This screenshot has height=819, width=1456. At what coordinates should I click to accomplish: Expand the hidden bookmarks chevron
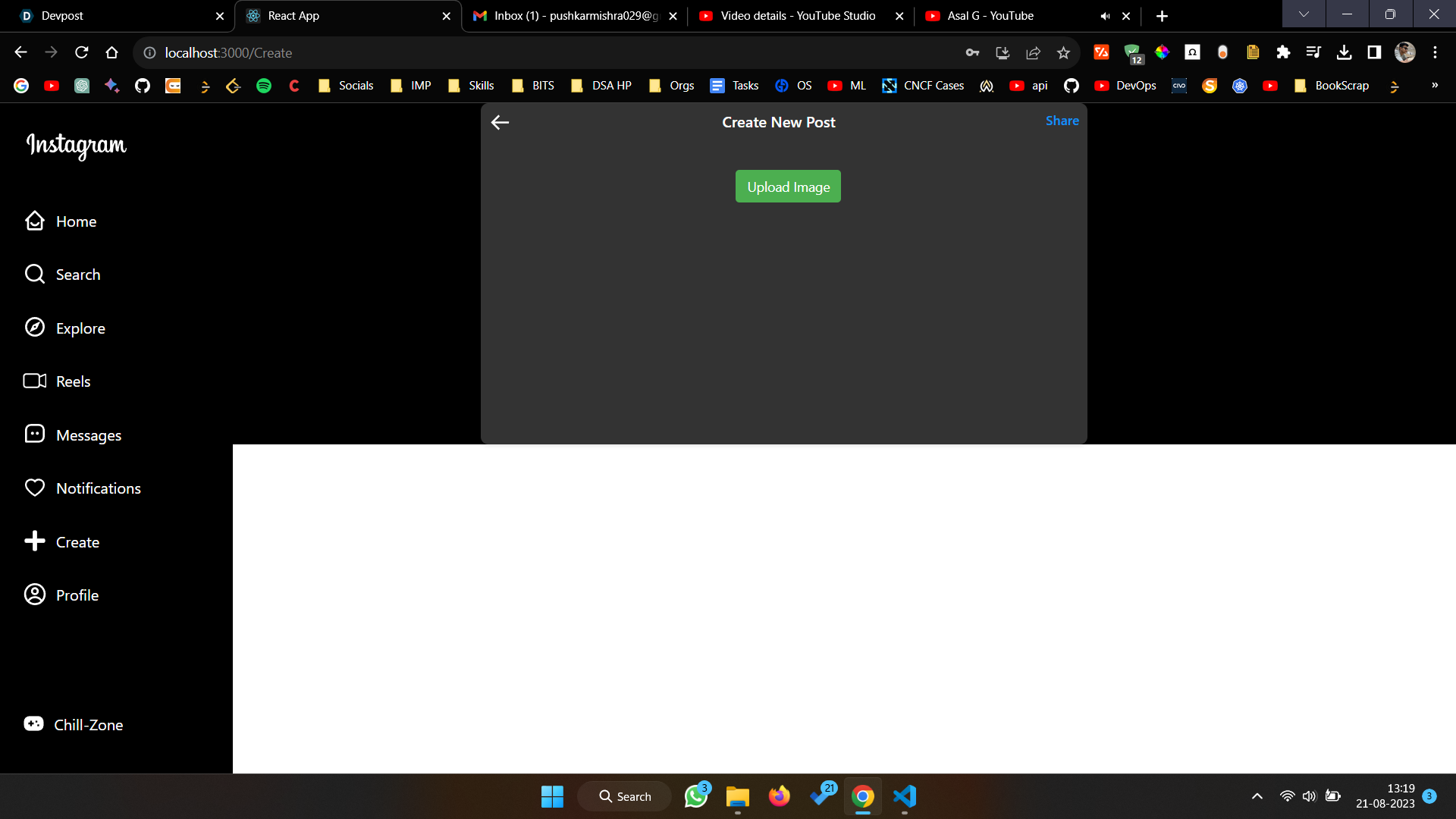[1434, 86]
